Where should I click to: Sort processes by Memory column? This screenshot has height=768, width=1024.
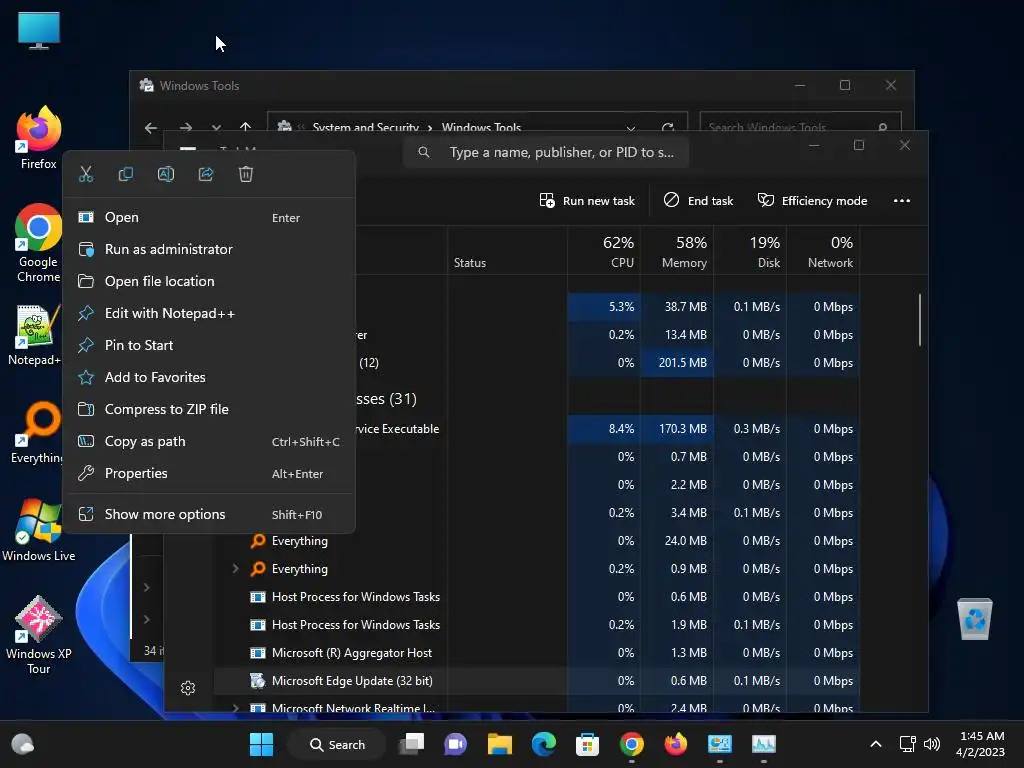[x=677, y=251]
